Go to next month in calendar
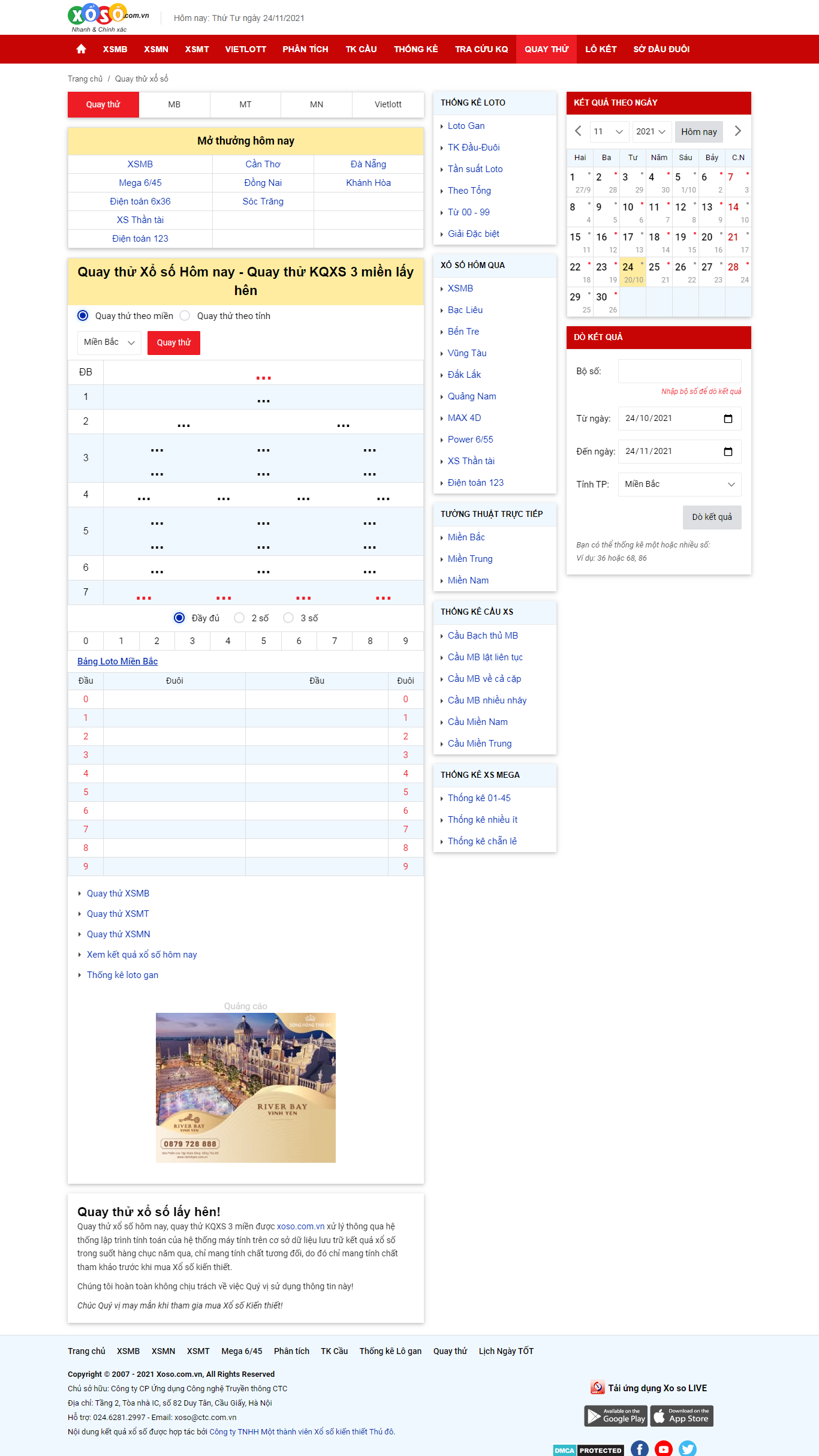Viewport: 819px width, 1456px height. coord(737,131)
